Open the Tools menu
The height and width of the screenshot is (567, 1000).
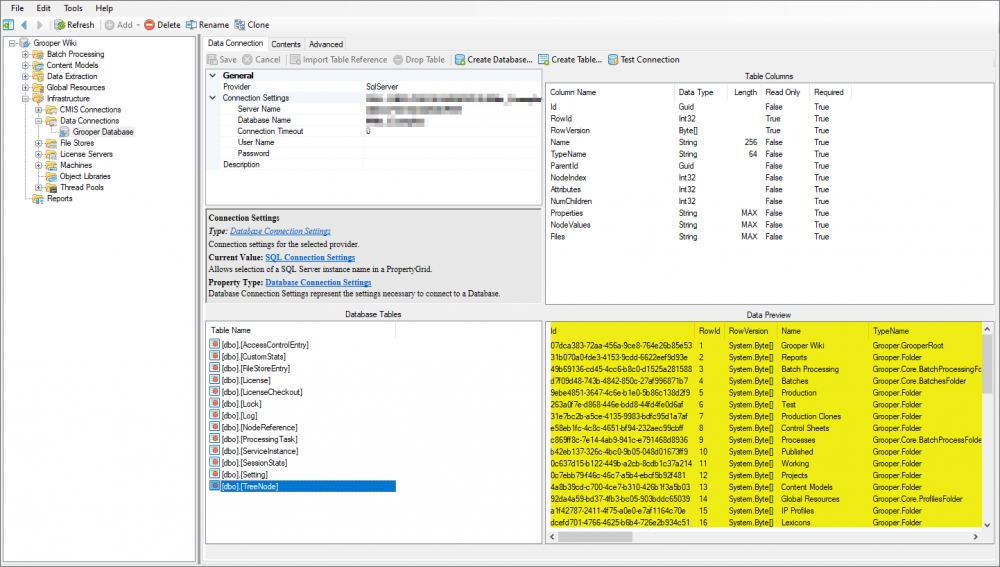pyautogui.click(x=73, y=8)
